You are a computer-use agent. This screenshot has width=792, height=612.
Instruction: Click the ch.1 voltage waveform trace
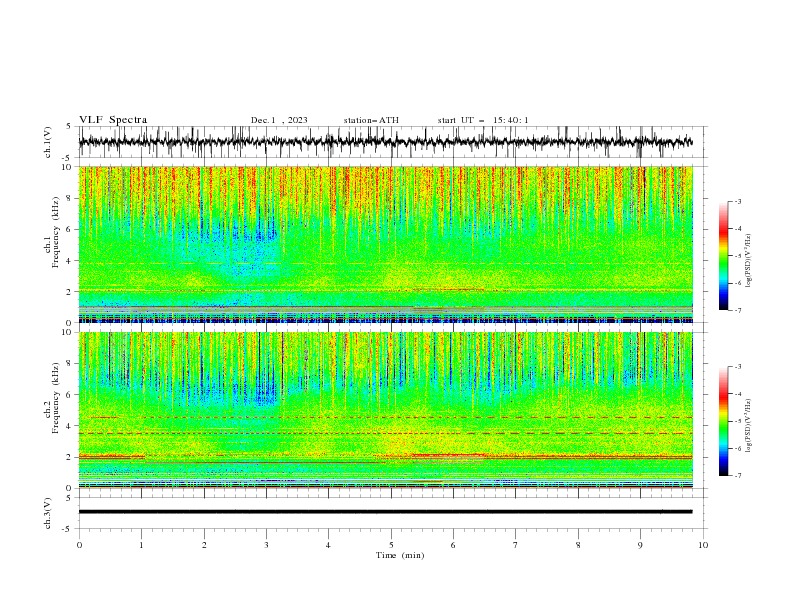coord(385,142)
